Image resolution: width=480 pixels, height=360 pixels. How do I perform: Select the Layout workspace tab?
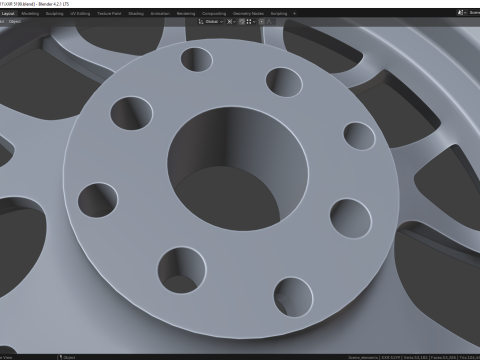coord(8,14)
